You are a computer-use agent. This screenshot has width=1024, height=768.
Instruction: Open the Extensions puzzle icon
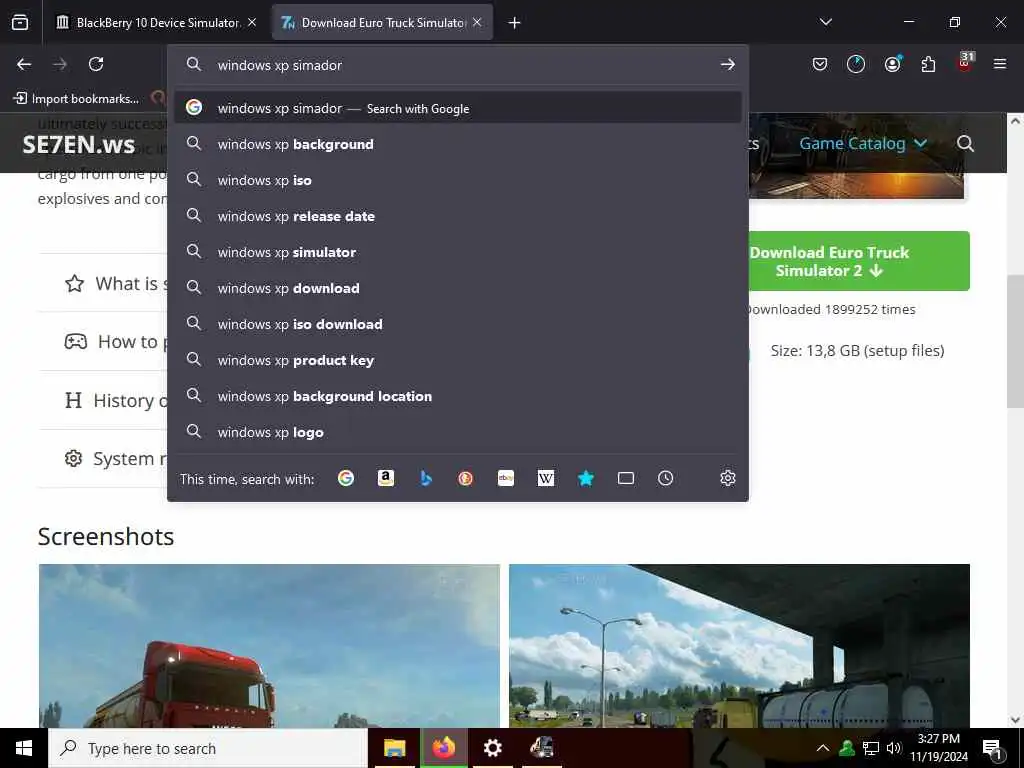[928, 64]
